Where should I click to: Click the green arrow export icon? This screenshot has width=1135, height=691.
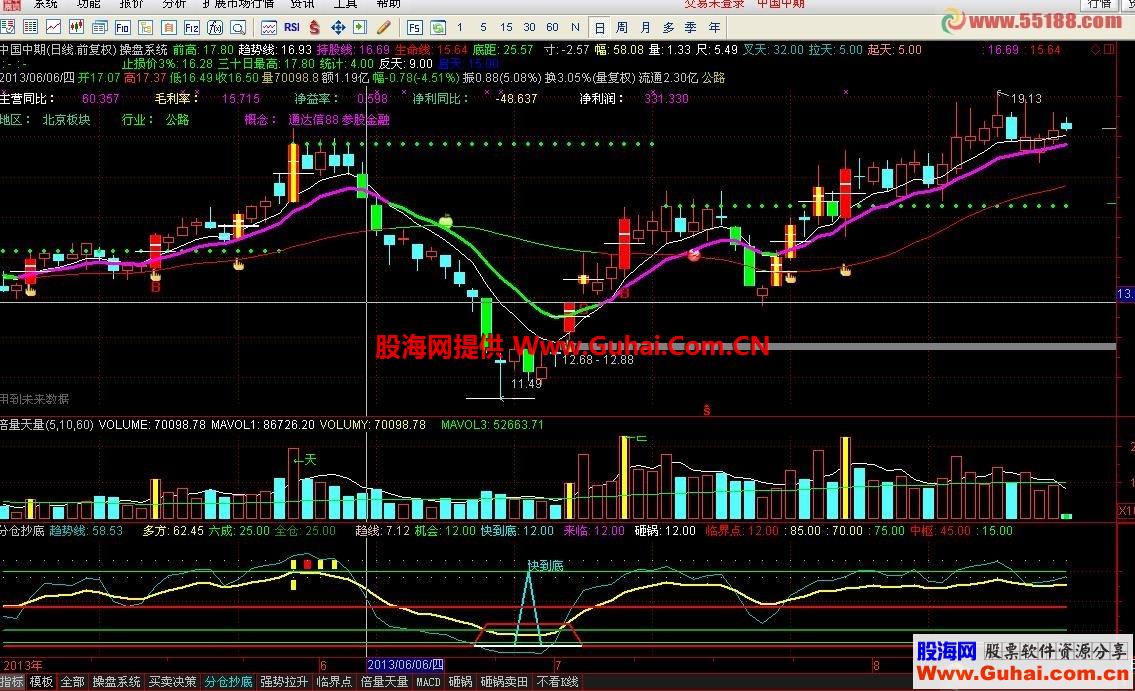point(360,27)
